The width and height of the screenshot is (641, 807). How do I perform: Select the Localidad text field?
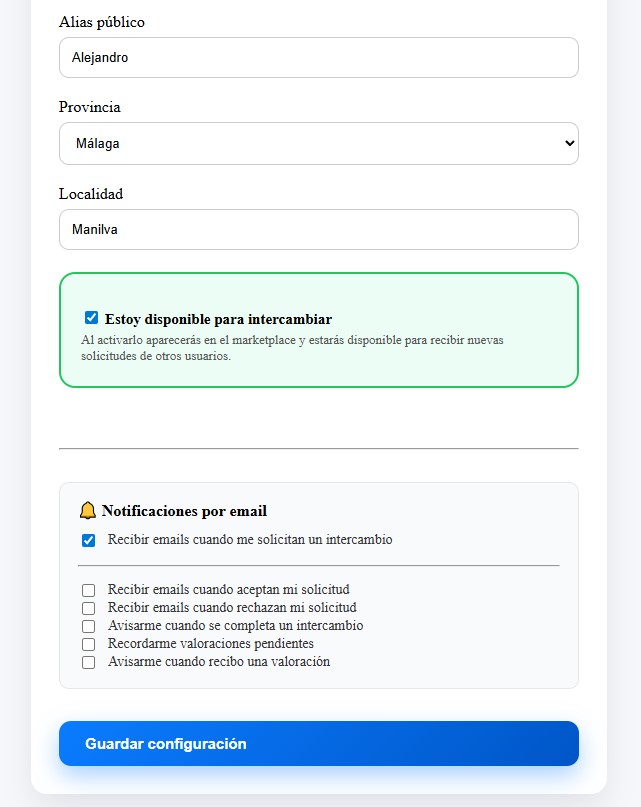320,229
